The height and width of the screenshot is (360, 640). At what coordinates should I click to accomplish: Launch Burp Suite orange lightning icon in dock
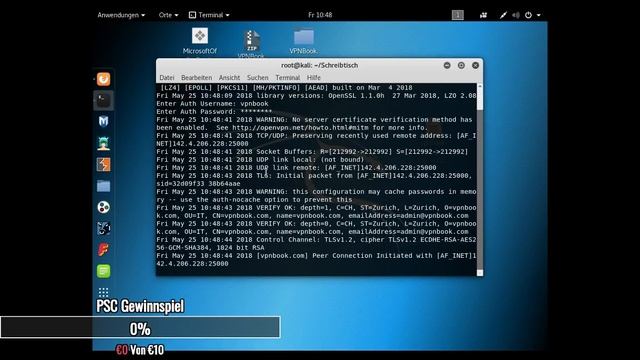103,164
